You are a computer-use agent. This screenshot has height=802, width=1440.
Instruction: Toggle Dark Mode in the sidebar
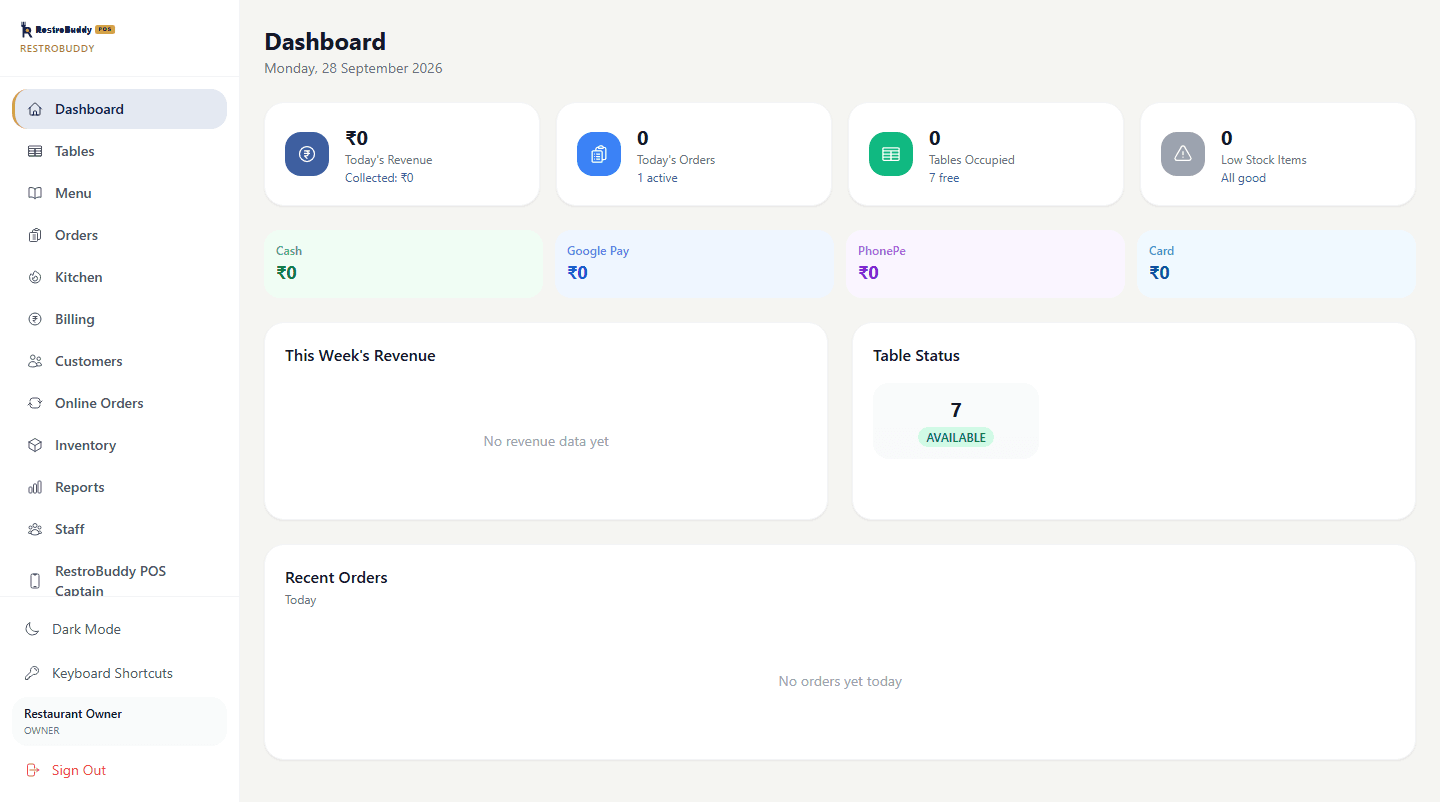119,629
